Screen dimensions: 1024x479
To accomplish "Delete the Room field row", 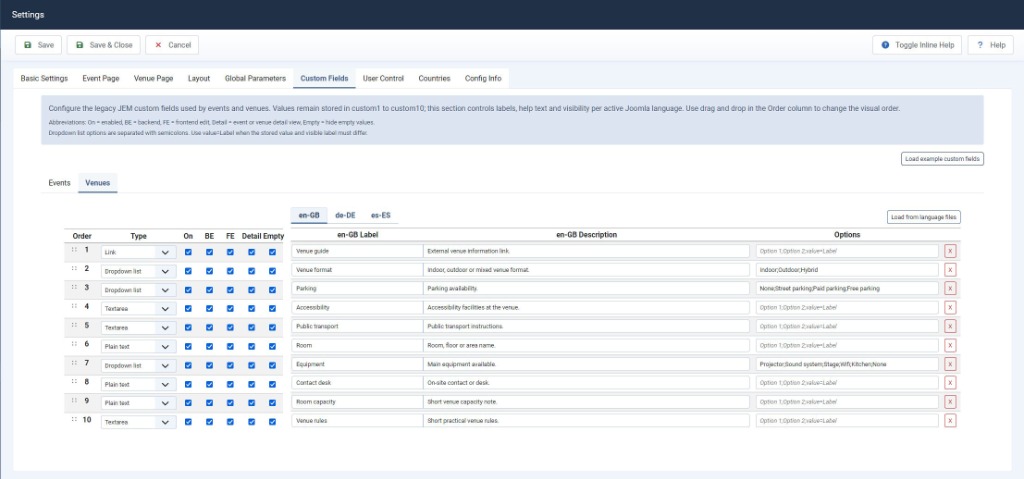I will click(x=950, y=345).
